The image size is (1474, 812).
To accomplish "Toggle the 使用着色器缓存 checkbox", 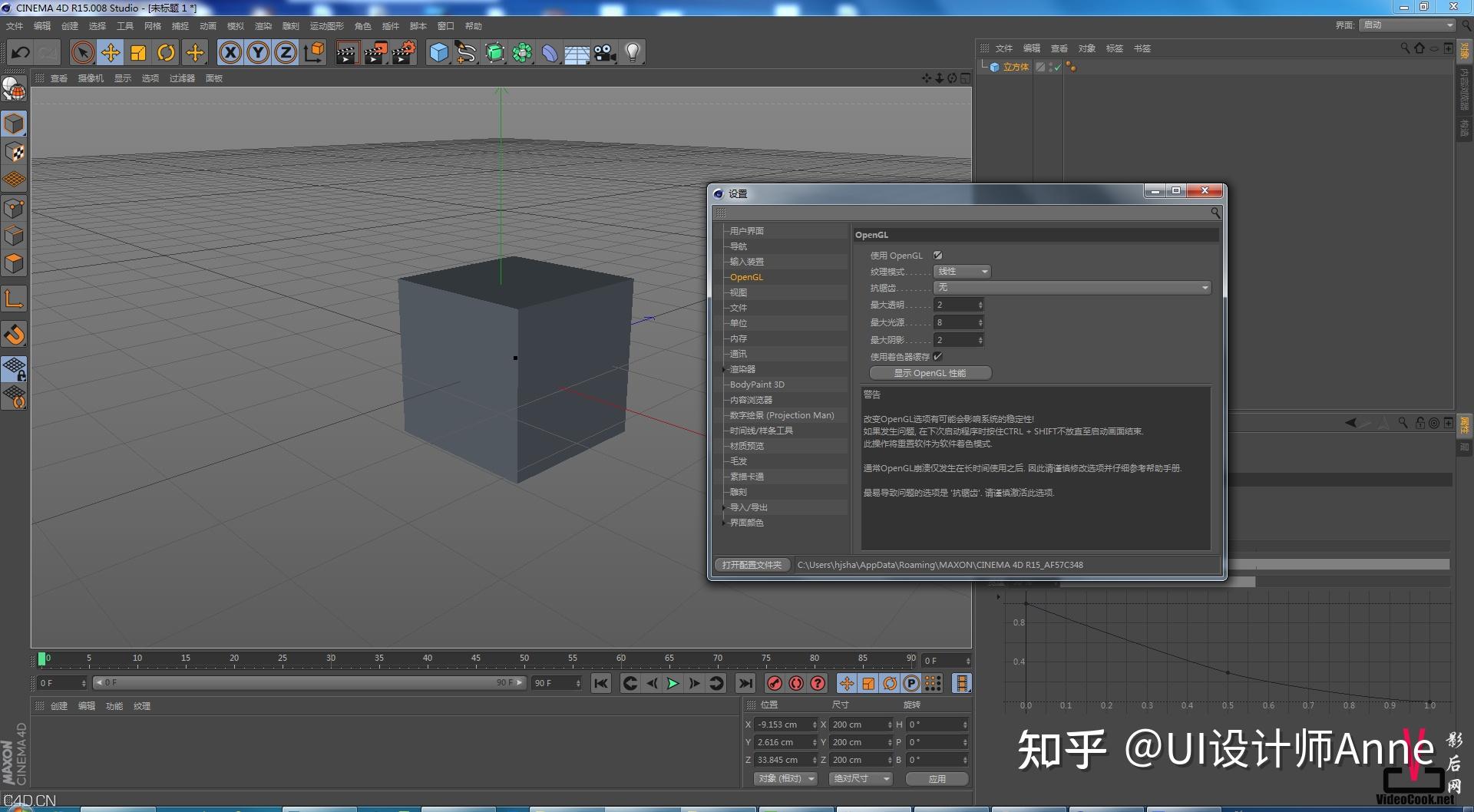I will coord(937,357).
